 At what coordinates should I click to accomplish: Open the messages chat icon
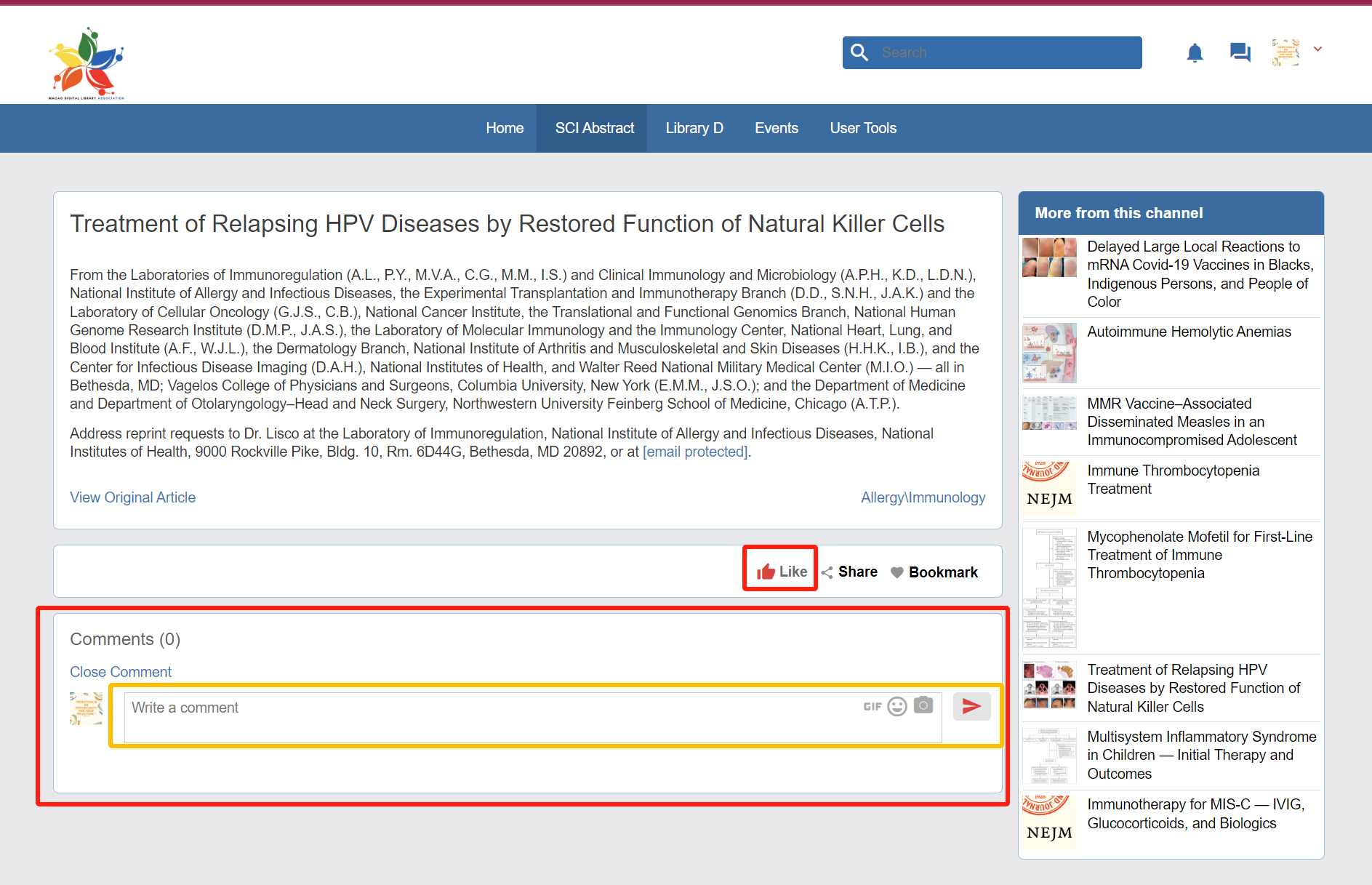pos(1240,52)
